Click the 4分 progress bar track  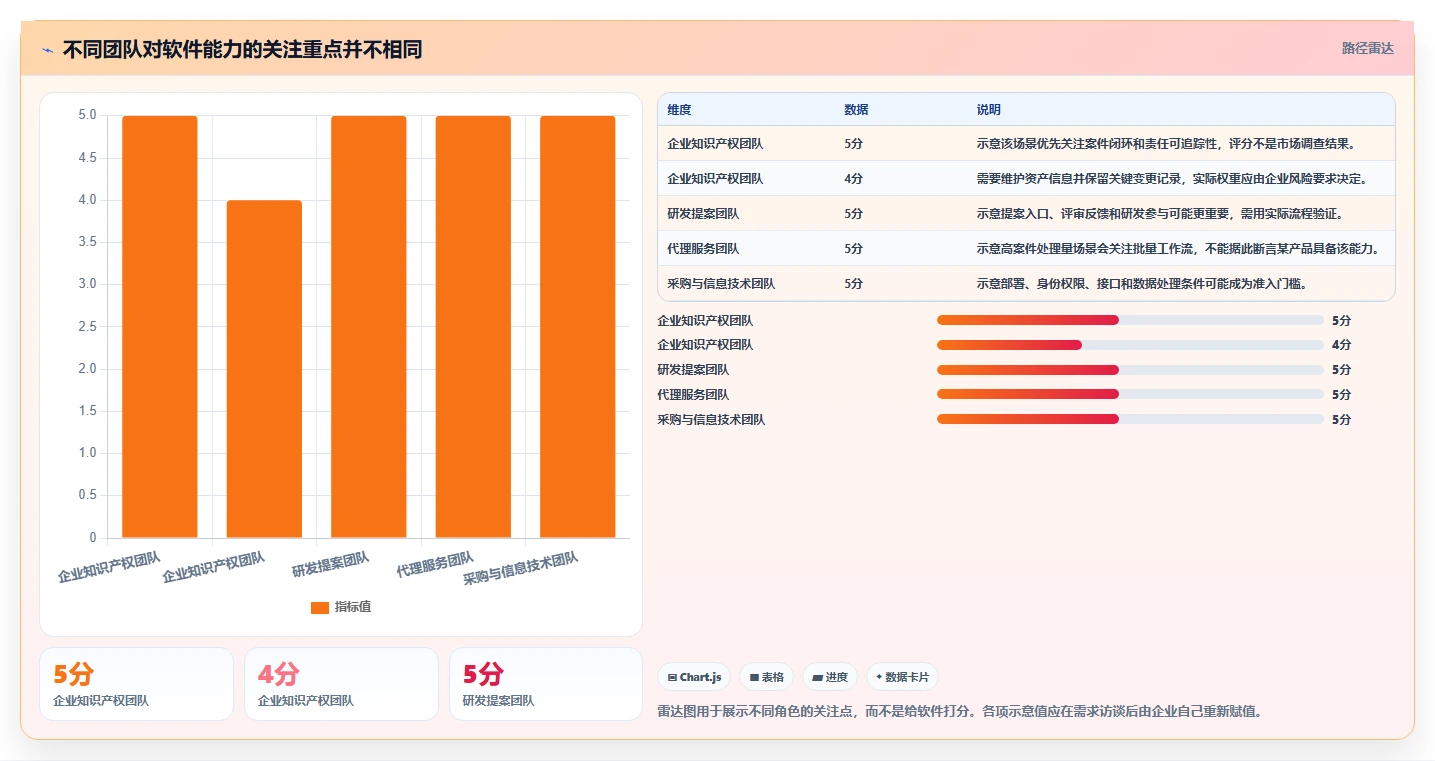(x=1130, y=345)
